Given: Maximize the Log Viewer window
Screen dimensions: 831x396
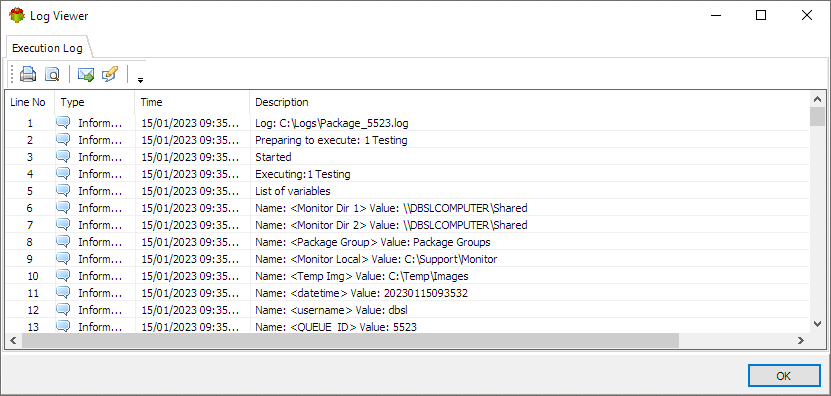Looking at the screenshot, I should pos(761,15).
